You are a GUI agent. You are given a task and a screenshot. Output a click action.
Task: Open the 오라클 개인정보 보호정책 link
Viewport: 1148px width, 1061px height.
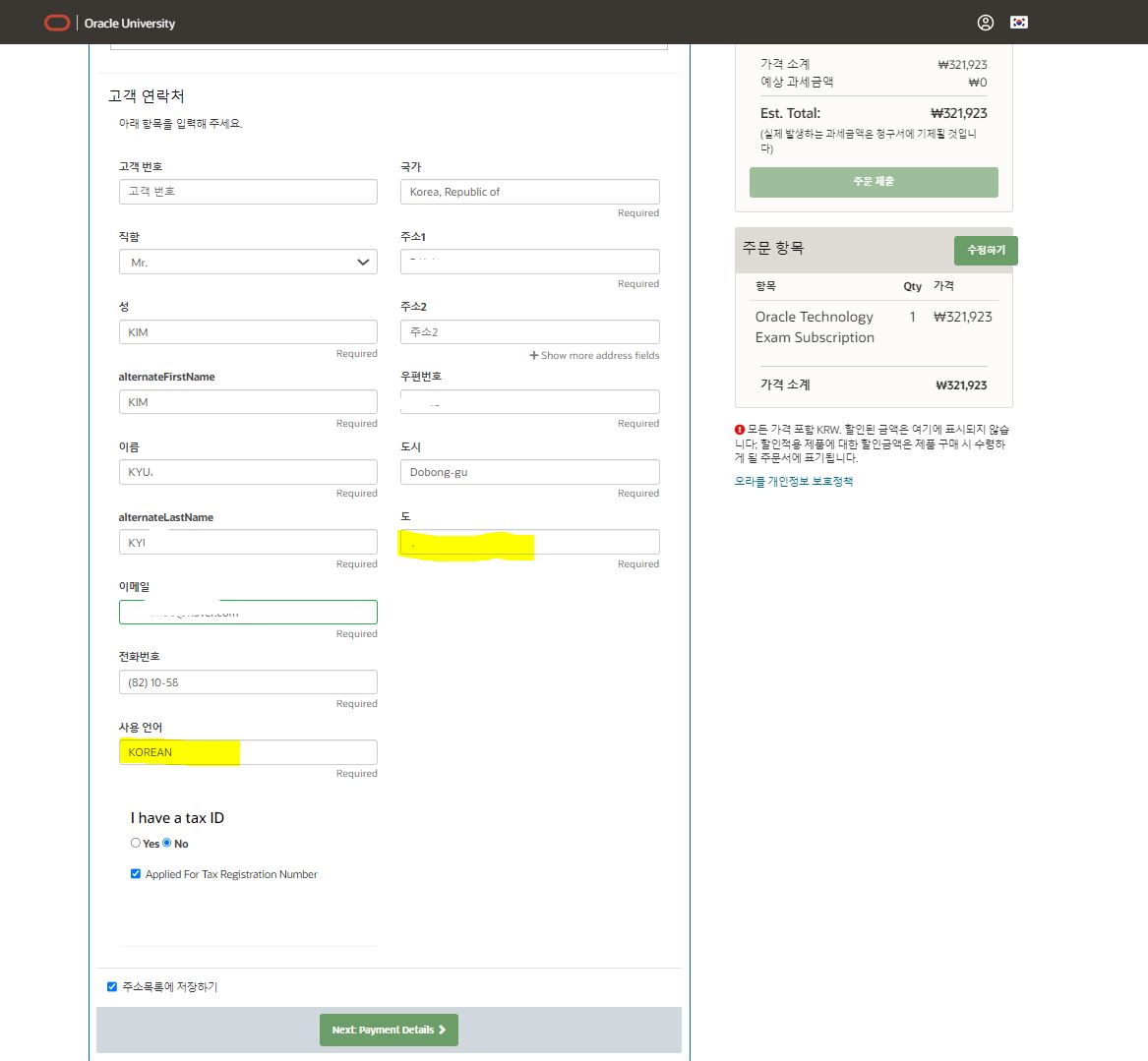(794, 482)
